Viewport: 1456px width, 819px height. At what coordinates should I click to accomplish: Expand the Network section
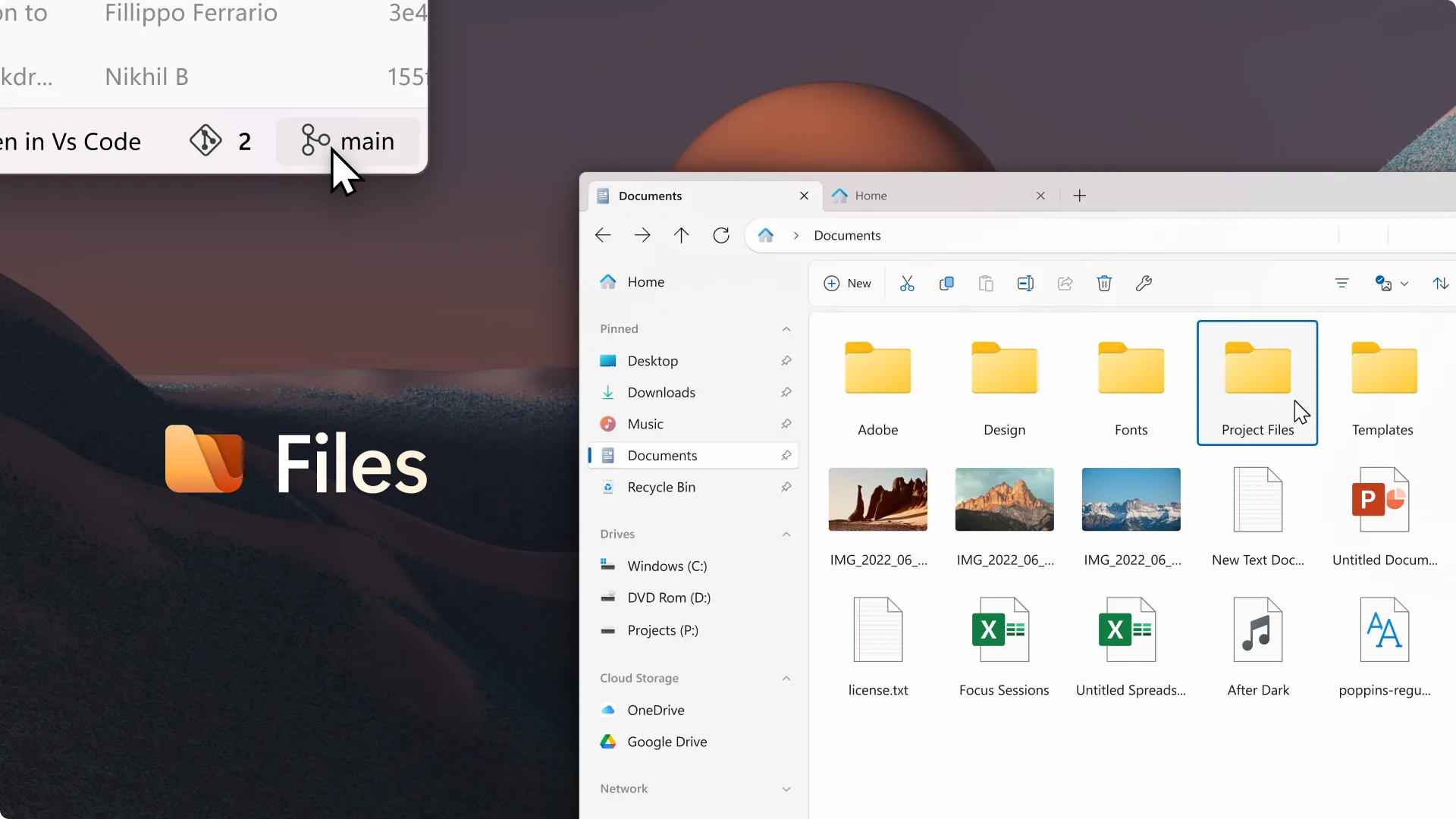(x=786, y=789)
